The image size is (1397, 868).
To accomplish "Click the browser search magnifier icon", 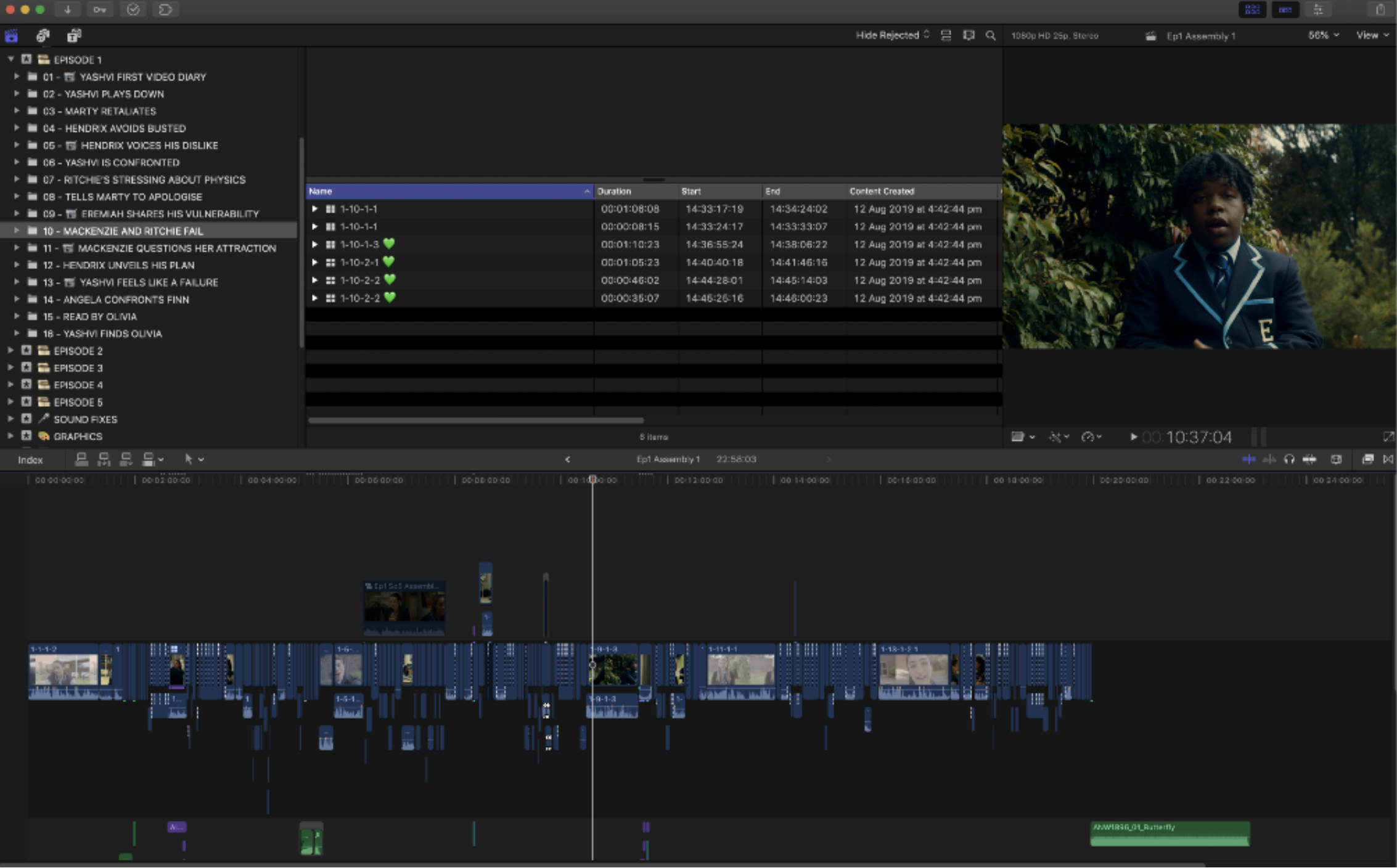I will pos(990,36).
